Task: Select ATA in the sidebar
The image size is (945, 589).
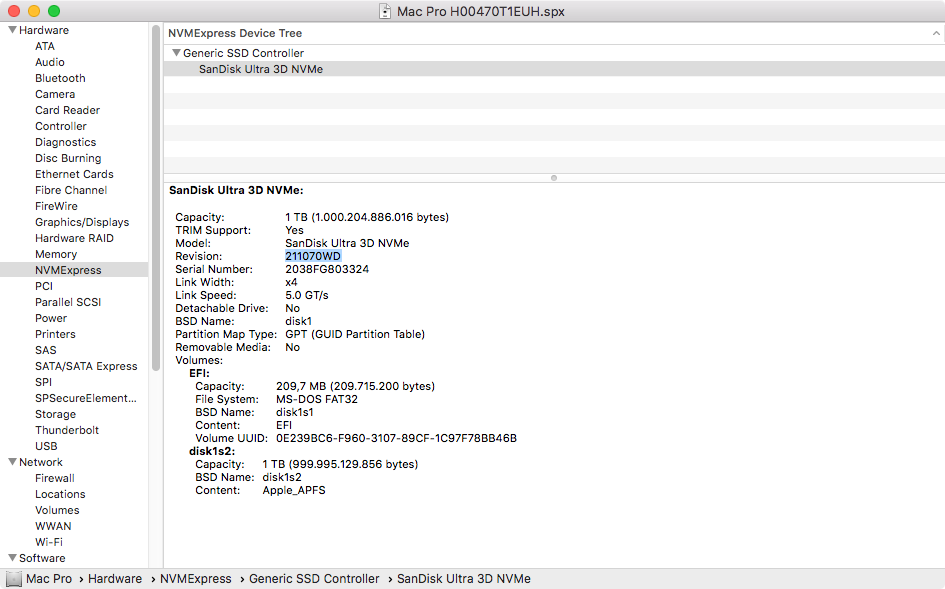Action: pos(45,46)
